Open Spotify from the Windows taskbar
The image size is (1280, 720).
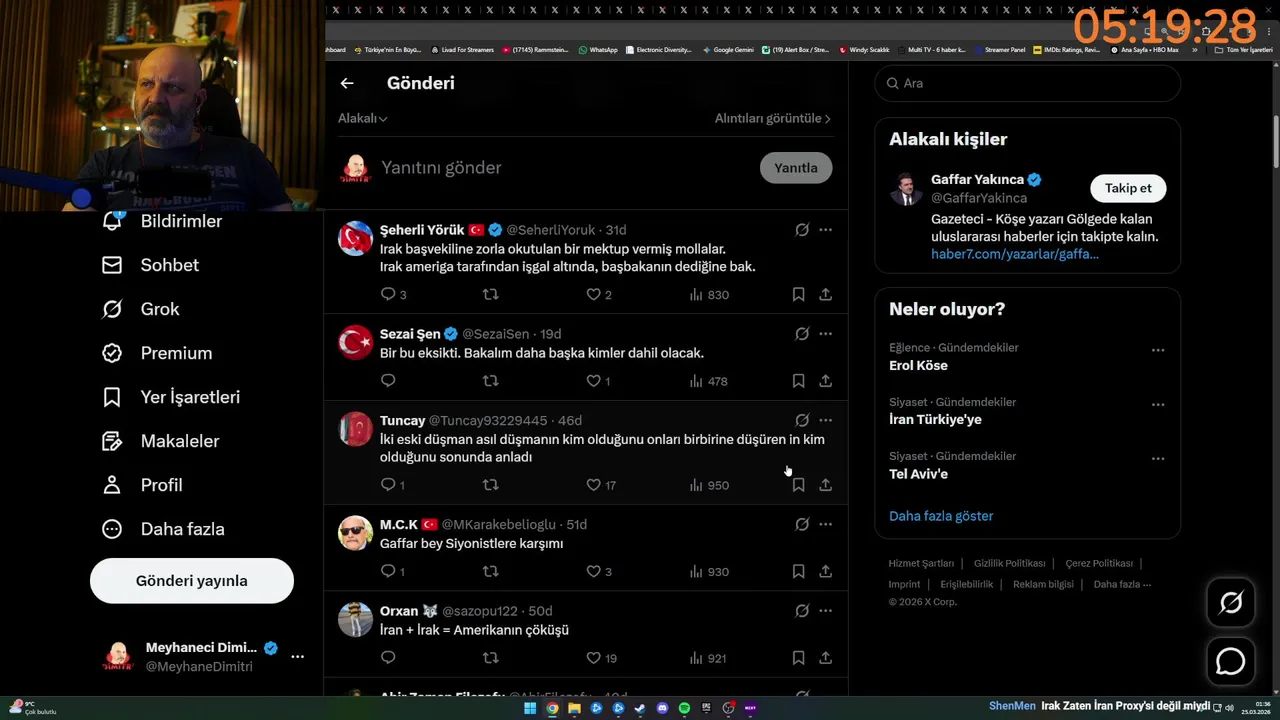(684, 708)
